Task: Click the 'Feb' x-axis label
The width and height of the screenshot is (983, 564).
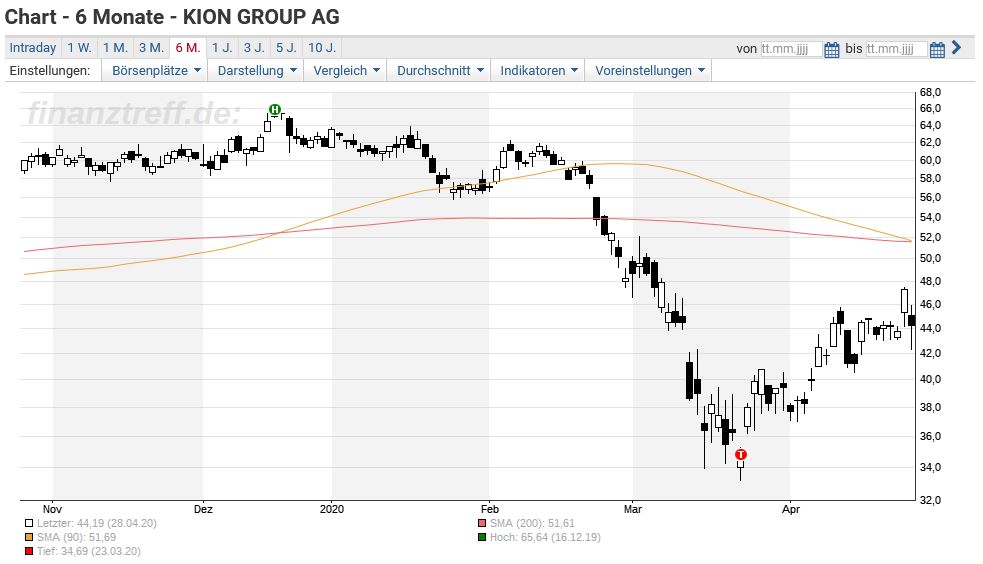Action: click(x=490, y=509)
